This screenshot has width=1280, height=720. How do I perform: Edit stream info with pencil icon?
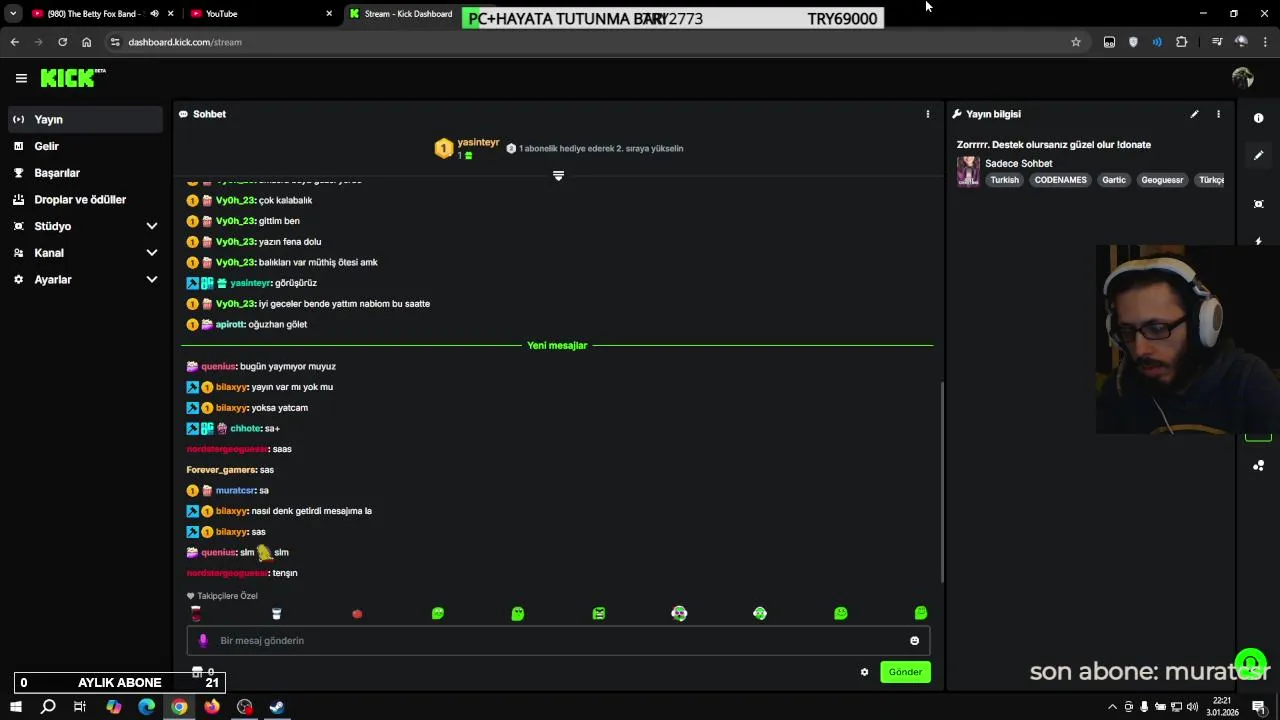[x=1194, y=114]
